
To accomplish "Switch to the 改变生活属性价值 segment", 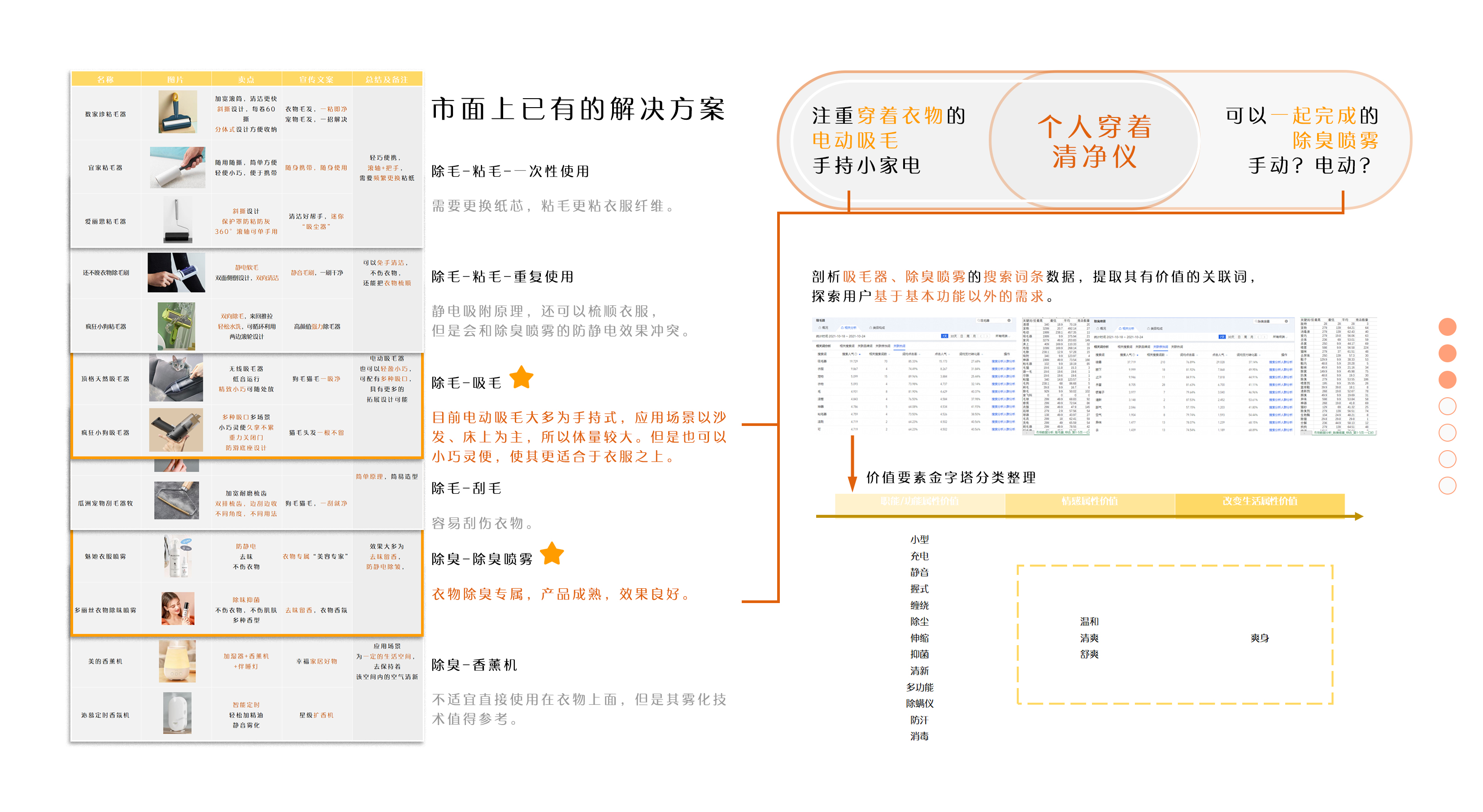I will 1260,501.
